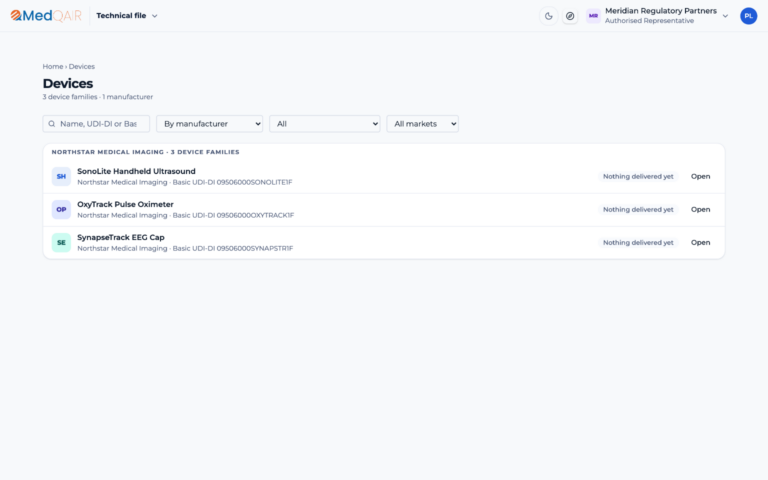768x480 pixels.
Task: Click OxyTrack's Nothing delivered yet badge
Action: tap(638, 210)
